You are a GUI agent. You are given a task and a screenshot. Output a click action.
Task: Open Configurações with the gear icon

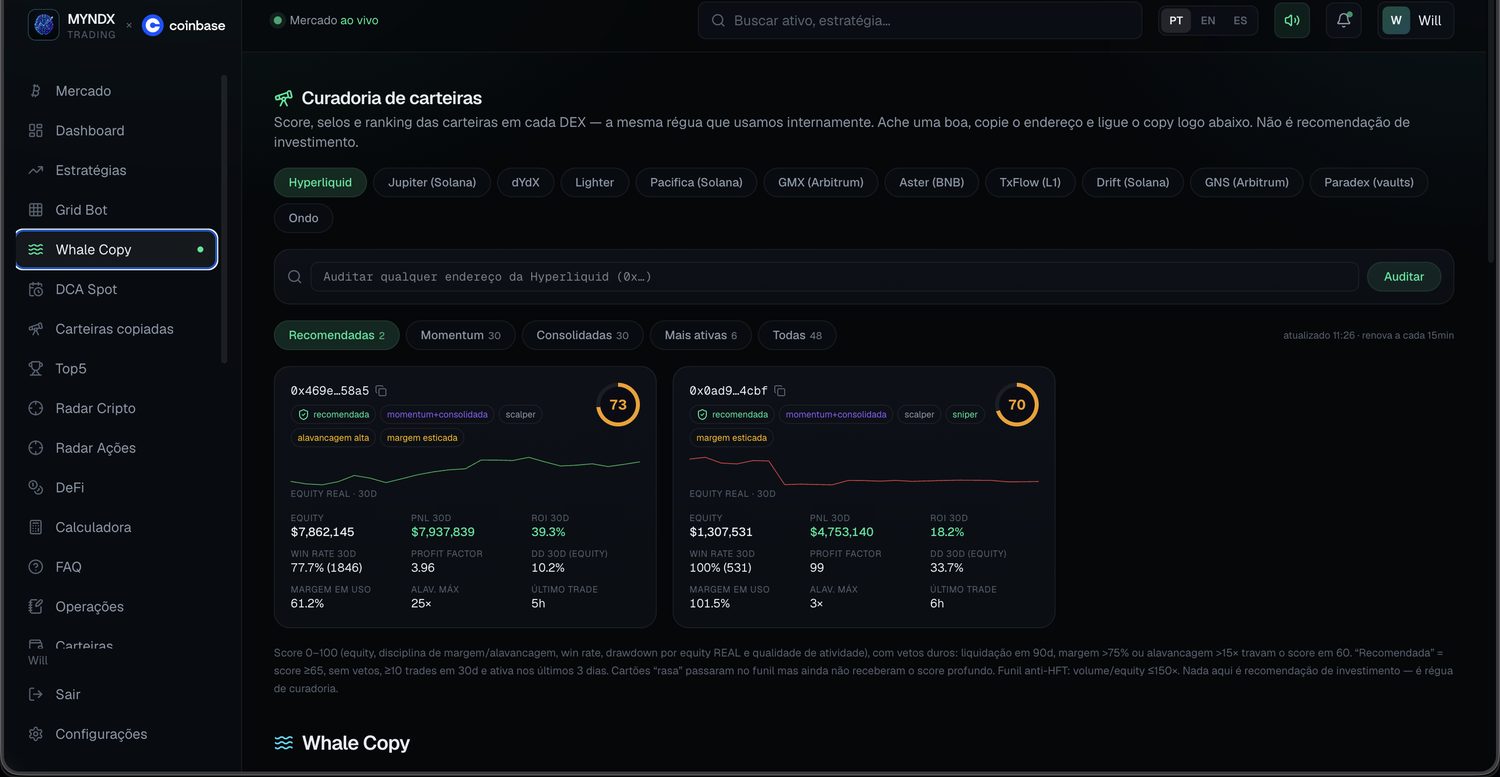coord(36,734)
